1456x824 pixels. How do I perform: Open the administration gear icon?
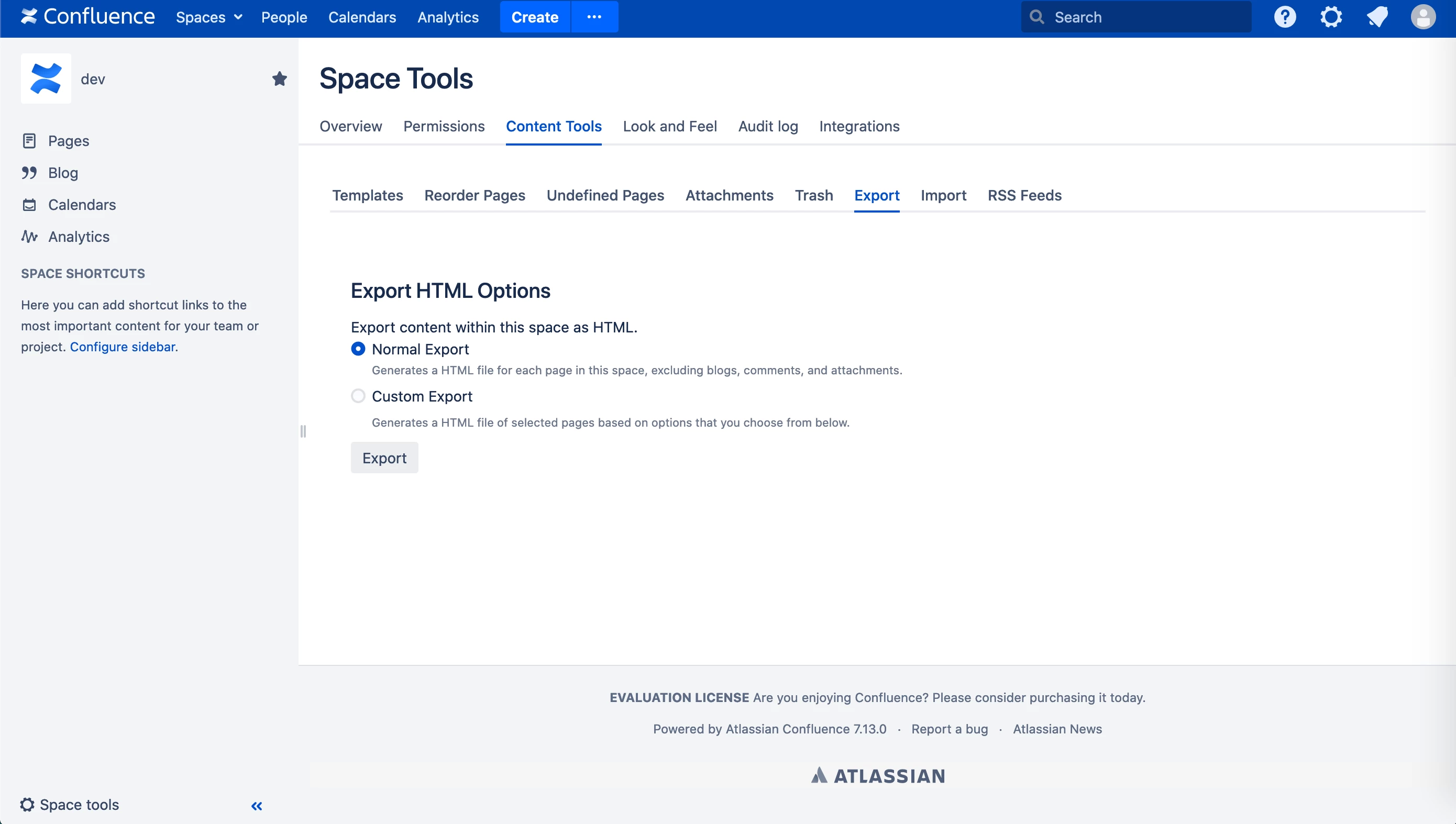click(x=1330, y=17)
